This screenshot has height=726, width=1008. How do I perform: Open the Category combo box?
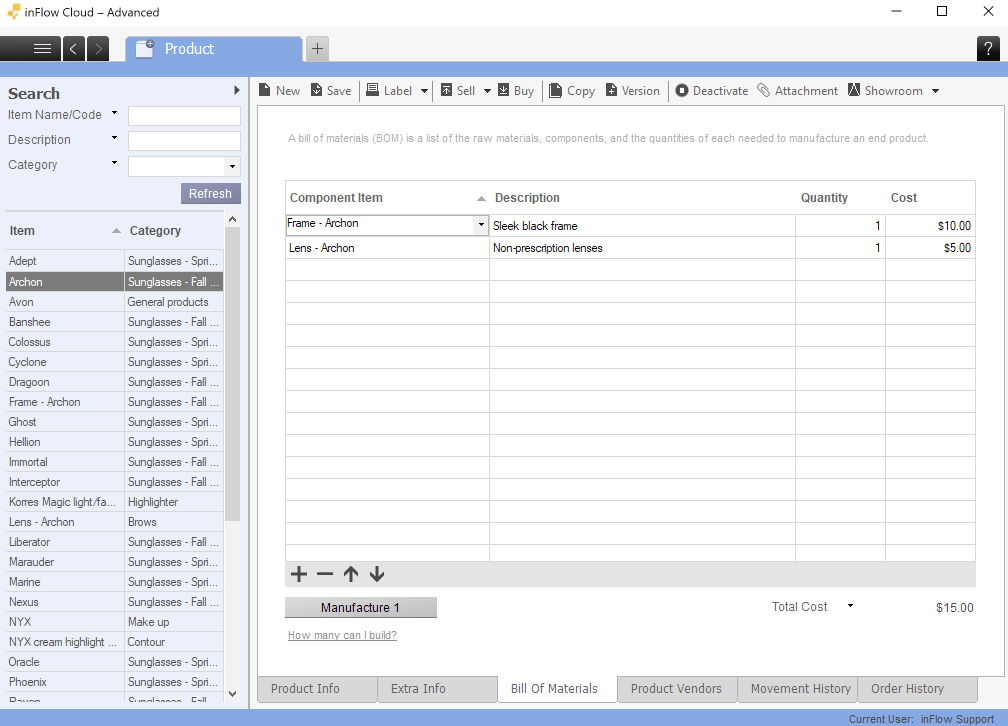[184, 167]
